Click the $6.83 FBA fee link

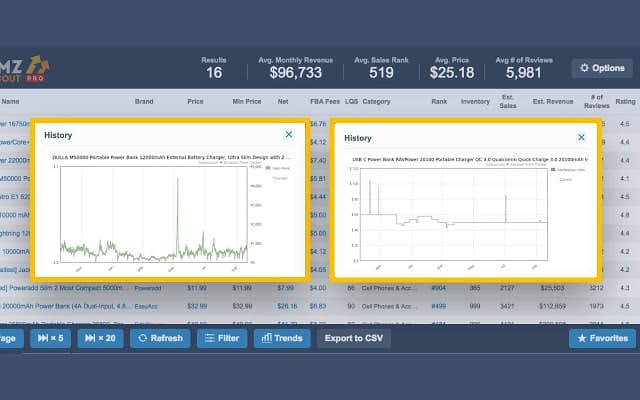pyautogui.click(x=318, y=306)
